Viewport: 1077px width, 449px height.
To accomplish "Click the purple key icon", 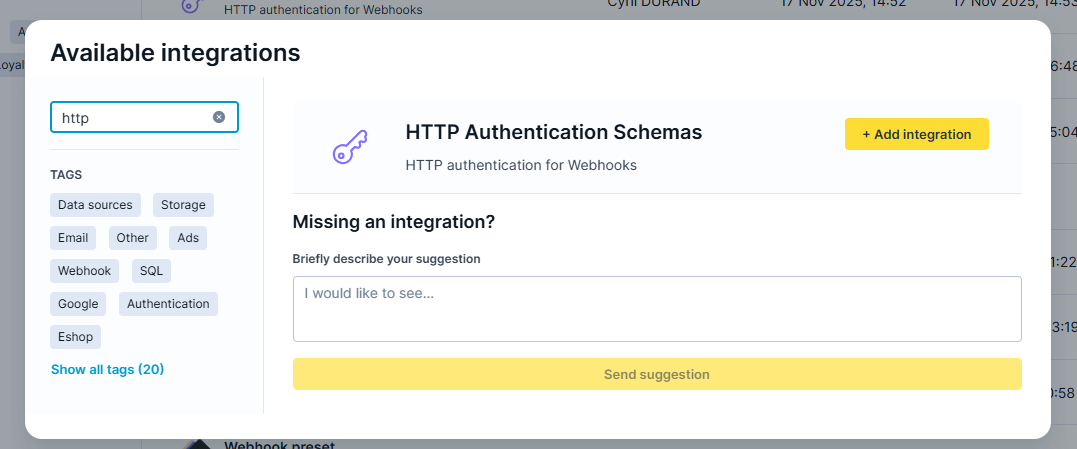I will tap(349, 148).
